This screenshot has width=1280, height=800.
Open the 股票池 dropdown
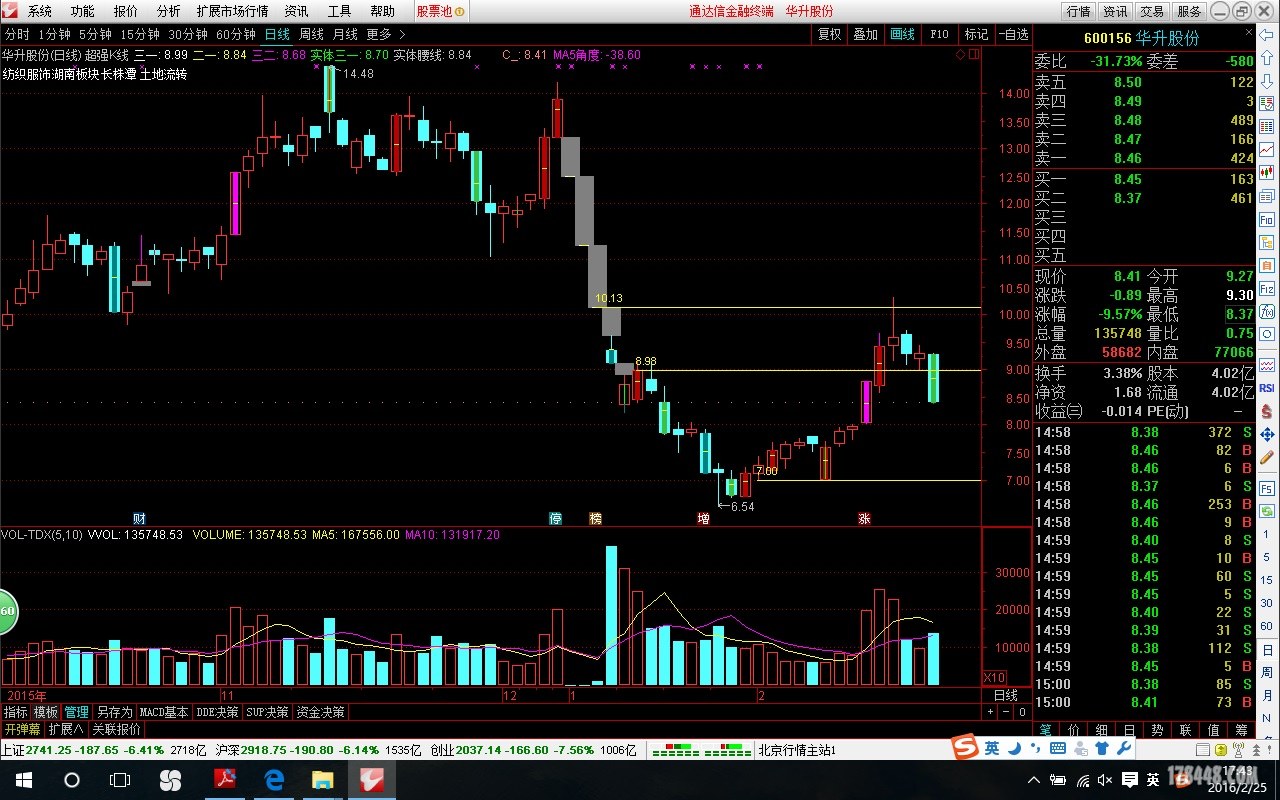point(440,11)
